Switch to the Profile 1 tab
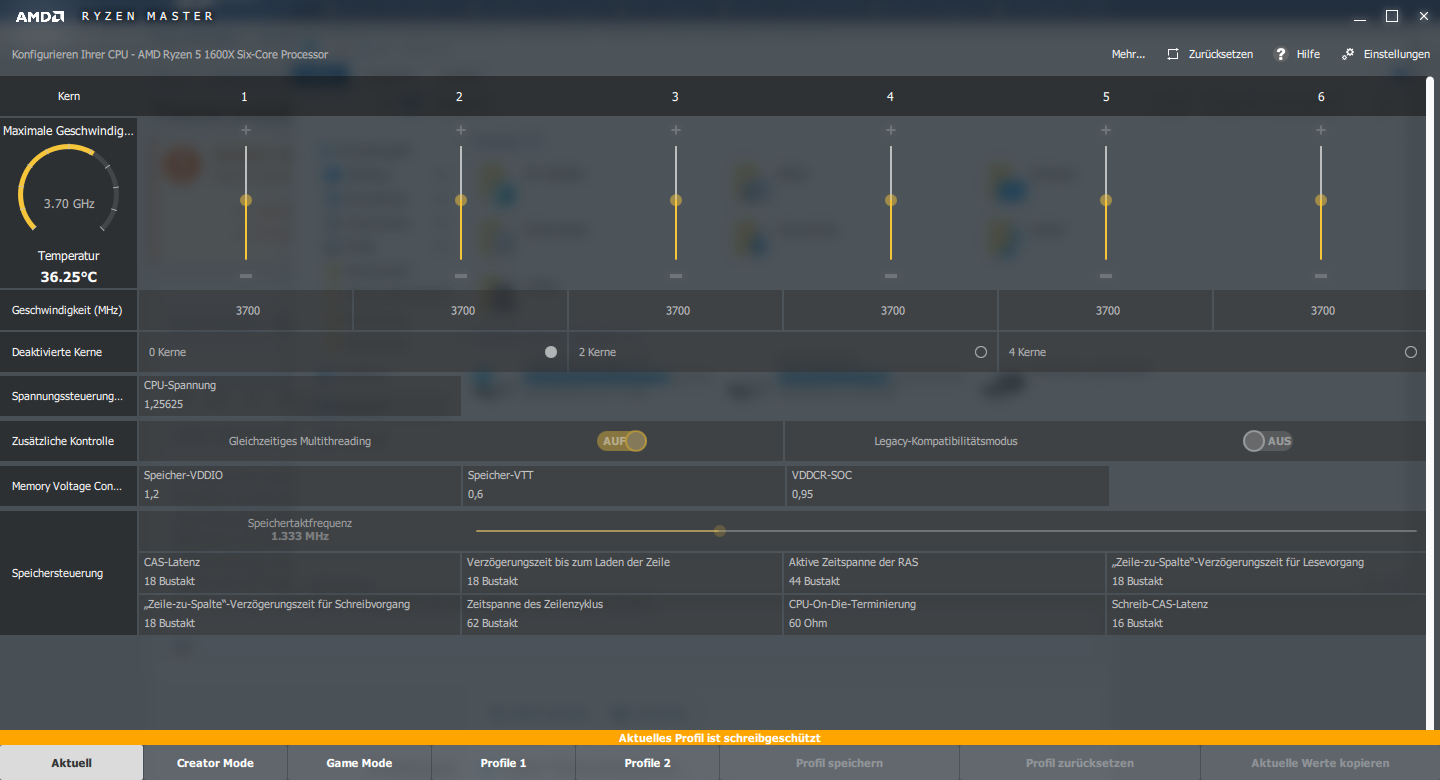 [x=503, y=763]
